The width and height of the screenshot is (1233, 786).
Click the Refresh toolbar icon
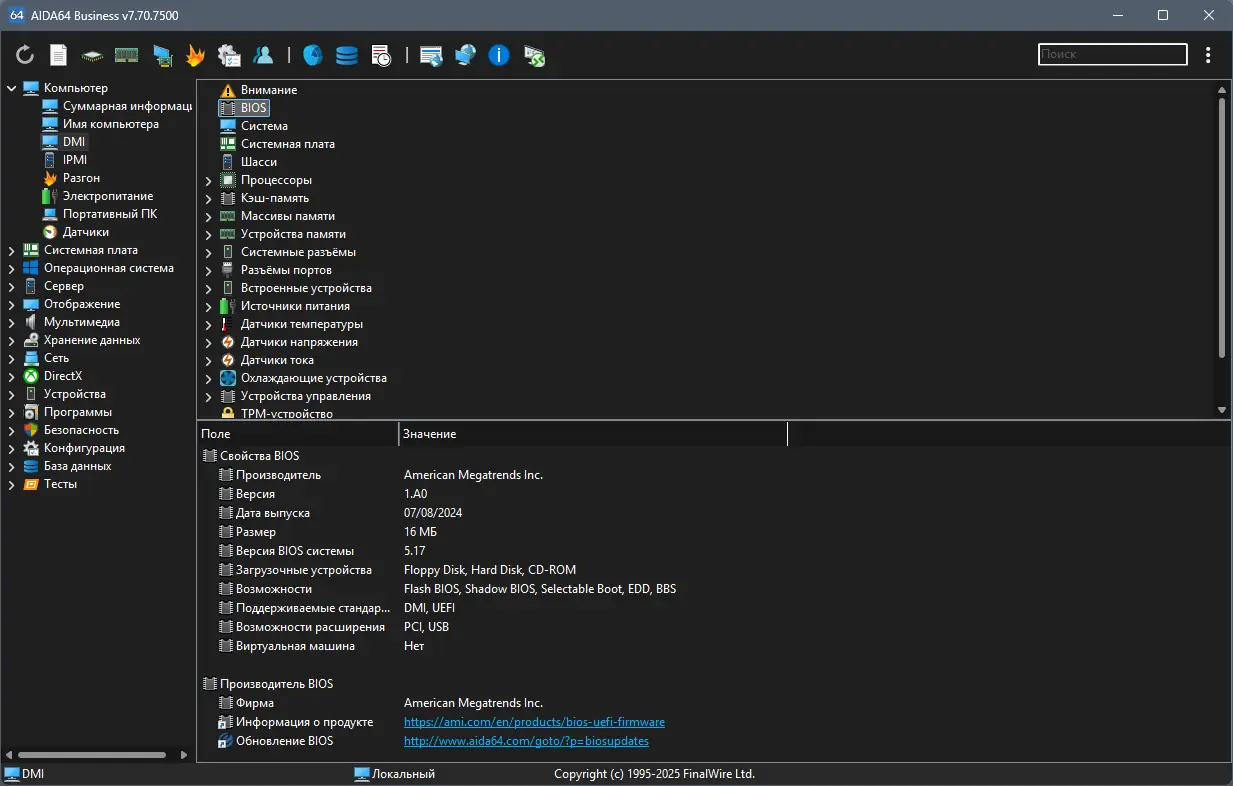click(25, 55)
